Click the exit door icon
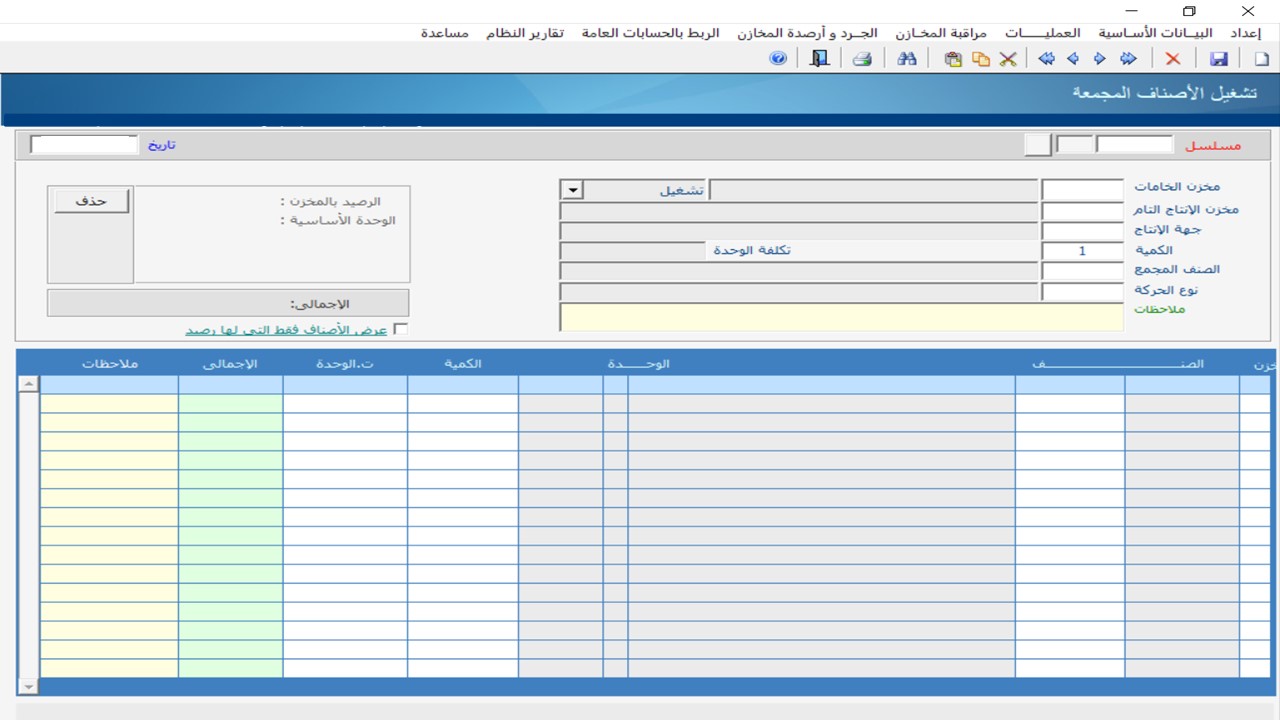1280x720 pixels. coord(820,59)
